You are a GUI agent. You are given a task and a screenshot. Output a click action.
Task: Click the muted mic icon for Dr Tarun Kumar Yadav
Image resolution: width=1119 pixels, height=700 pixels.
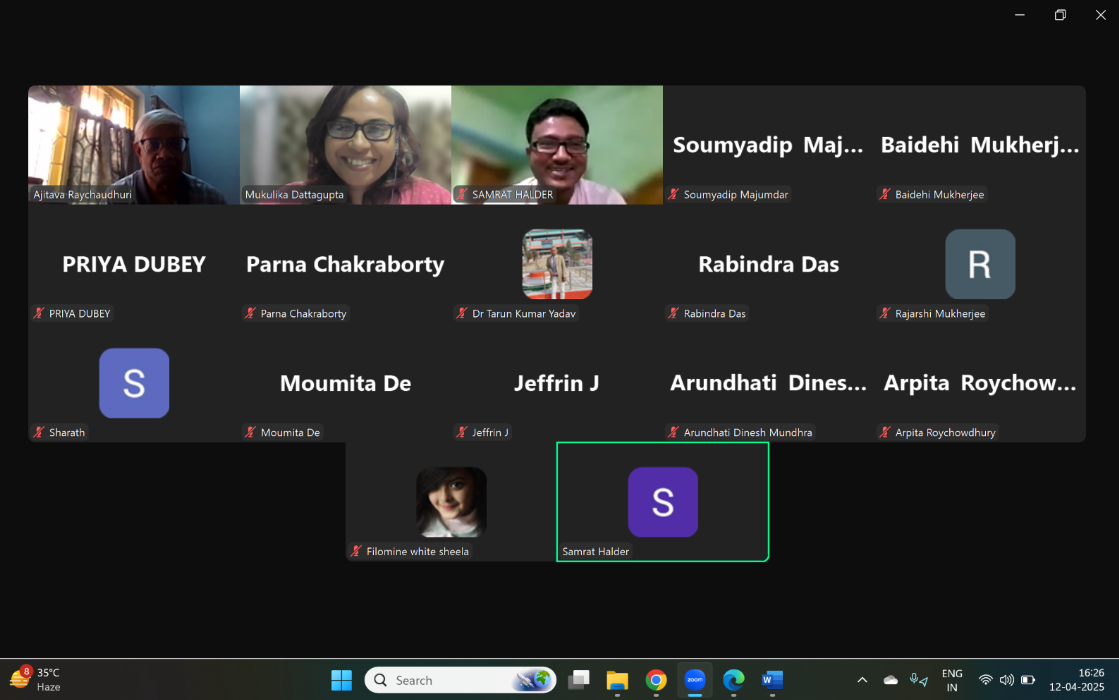pyautogui.click(x=462, y=313)
